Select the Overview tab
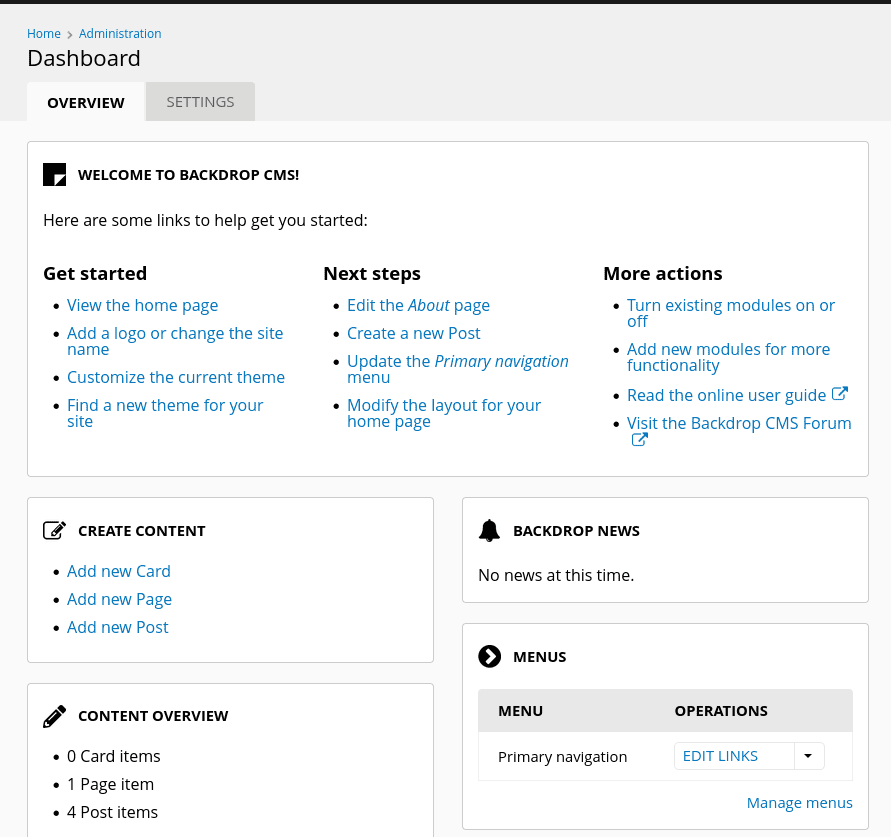 [86, 102]
